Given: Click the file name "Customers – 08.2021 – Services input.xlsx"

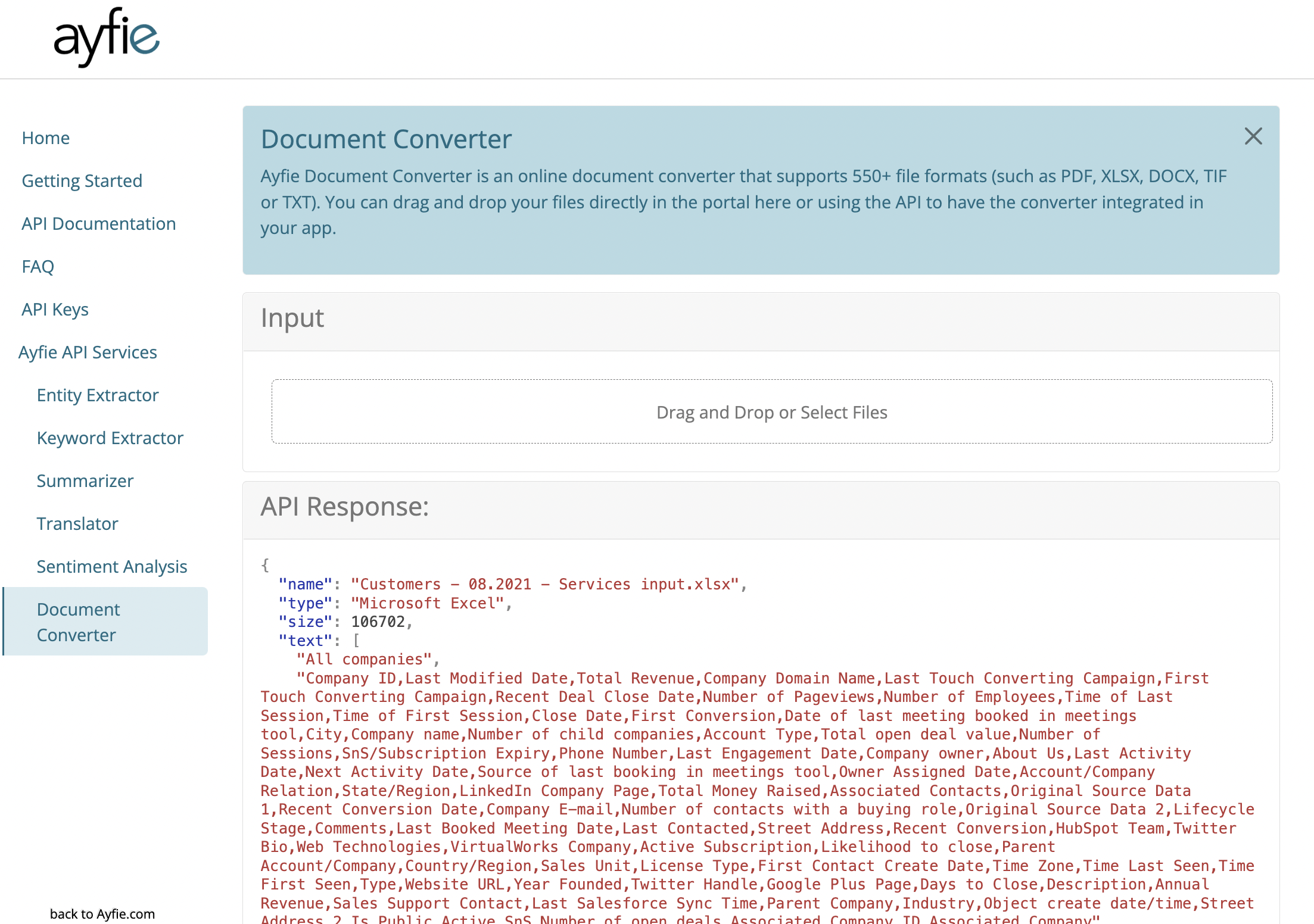Looking at the screenshot, I should (545, 584).
